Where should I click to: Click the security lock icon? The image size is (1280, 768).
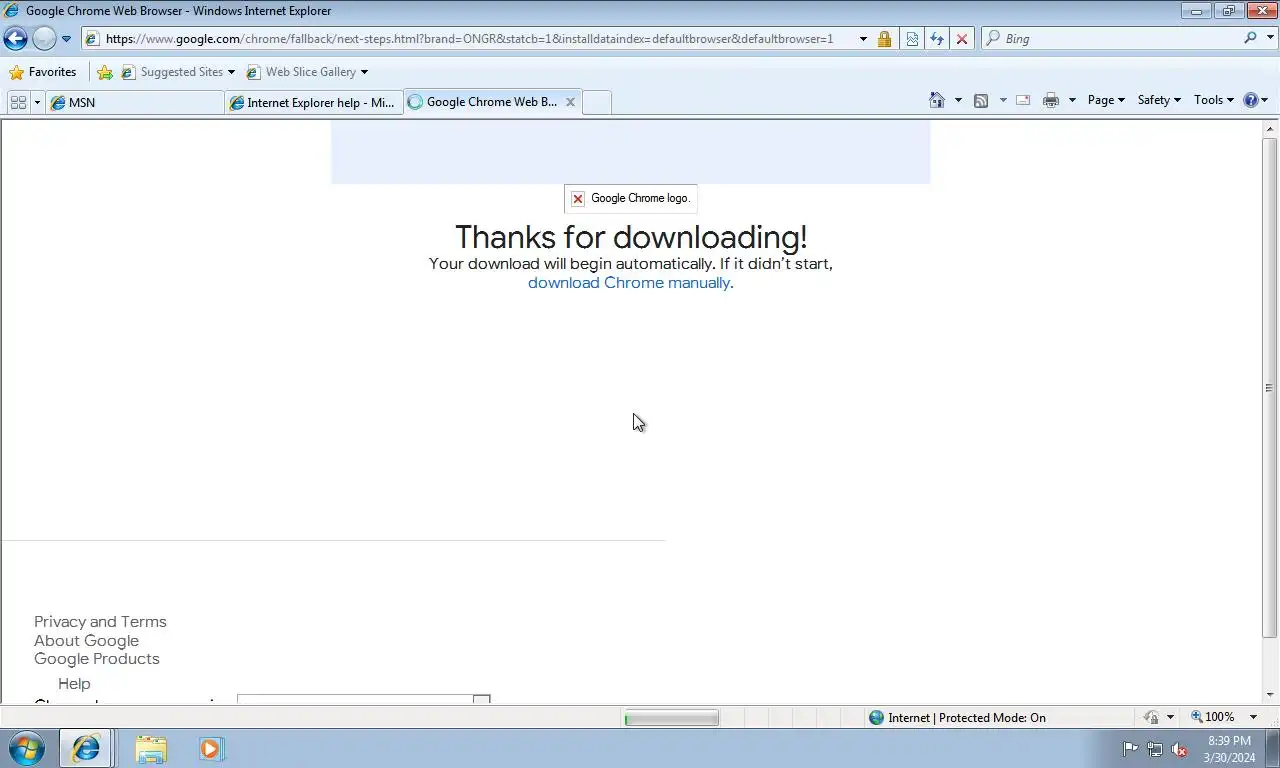(885, 39)
